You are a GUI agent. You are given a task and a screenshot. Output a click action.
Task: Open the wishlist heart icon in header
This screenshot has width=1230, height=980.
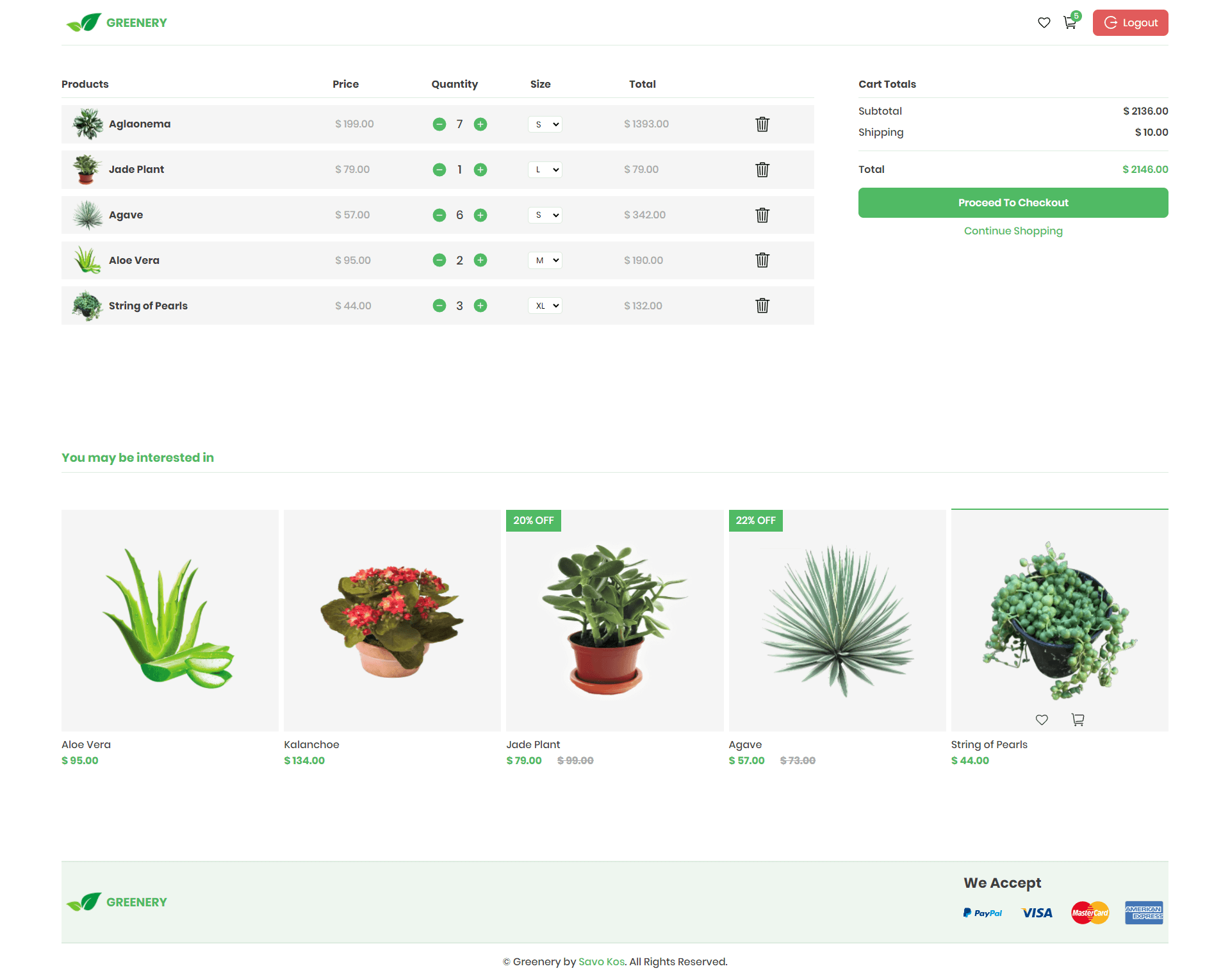click(1043, 22)
